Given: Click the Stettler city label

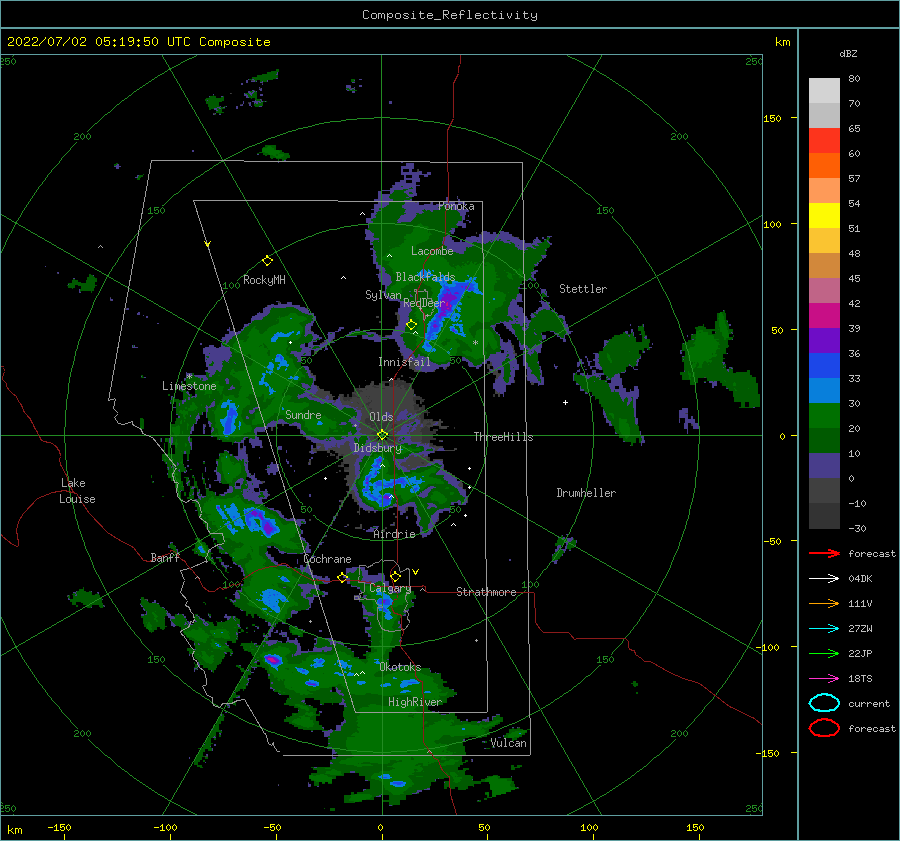Looking at the screenshot, I should click(583, 289).
